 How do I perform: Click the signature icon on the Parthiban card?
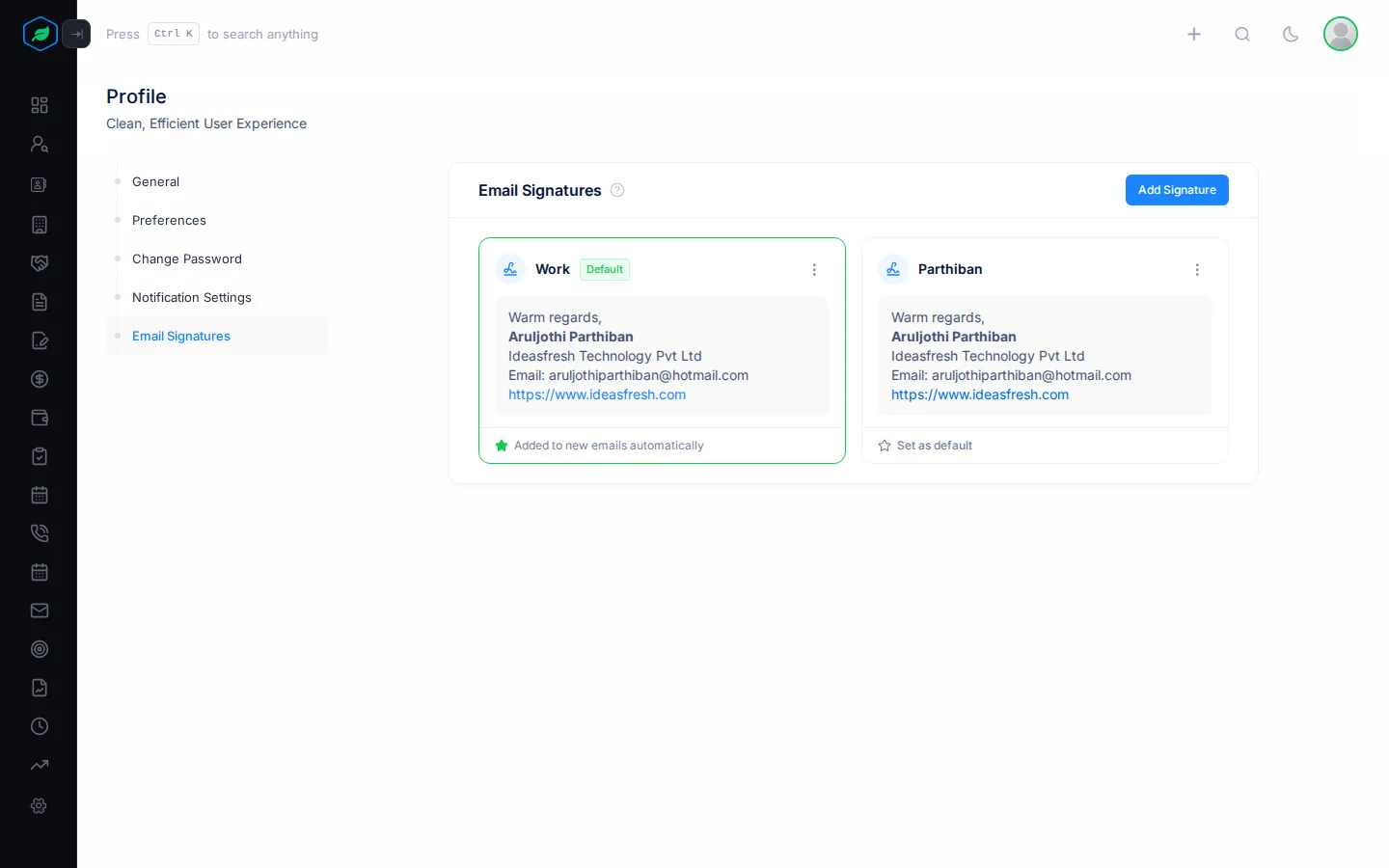click(893, 269)
